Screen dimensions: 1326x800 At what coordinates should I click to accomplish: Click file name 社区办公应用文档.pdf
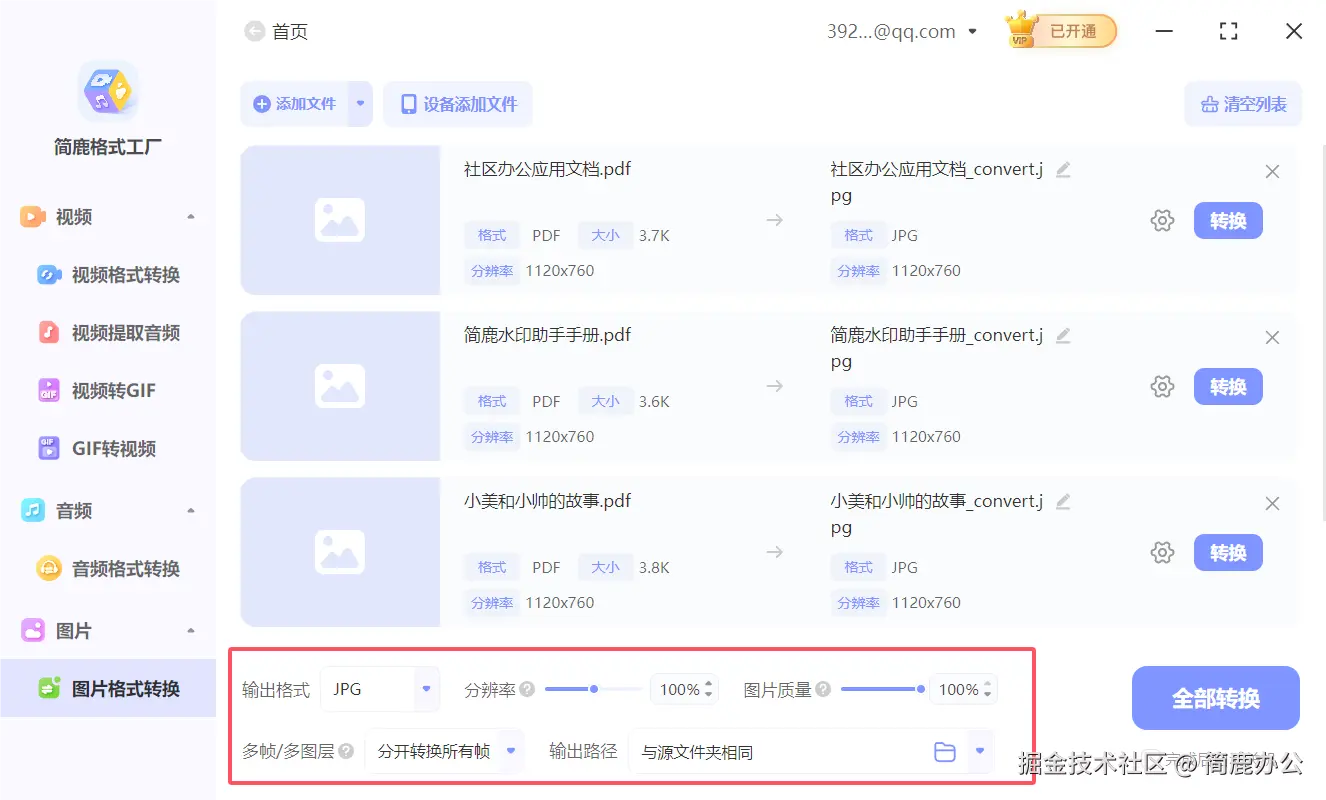point(547,169)
